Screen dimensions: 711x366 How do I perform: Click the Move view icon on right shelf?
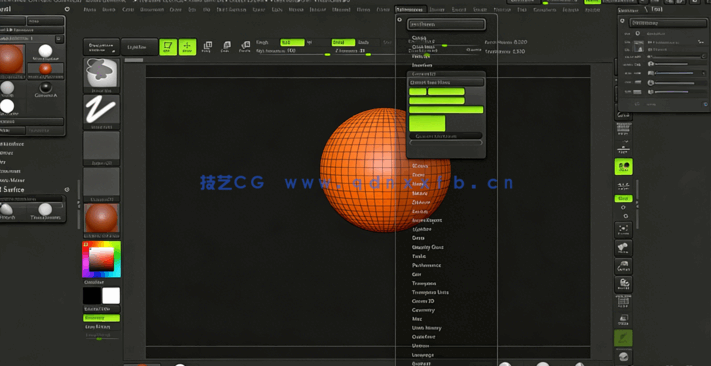tap(623, 248)
